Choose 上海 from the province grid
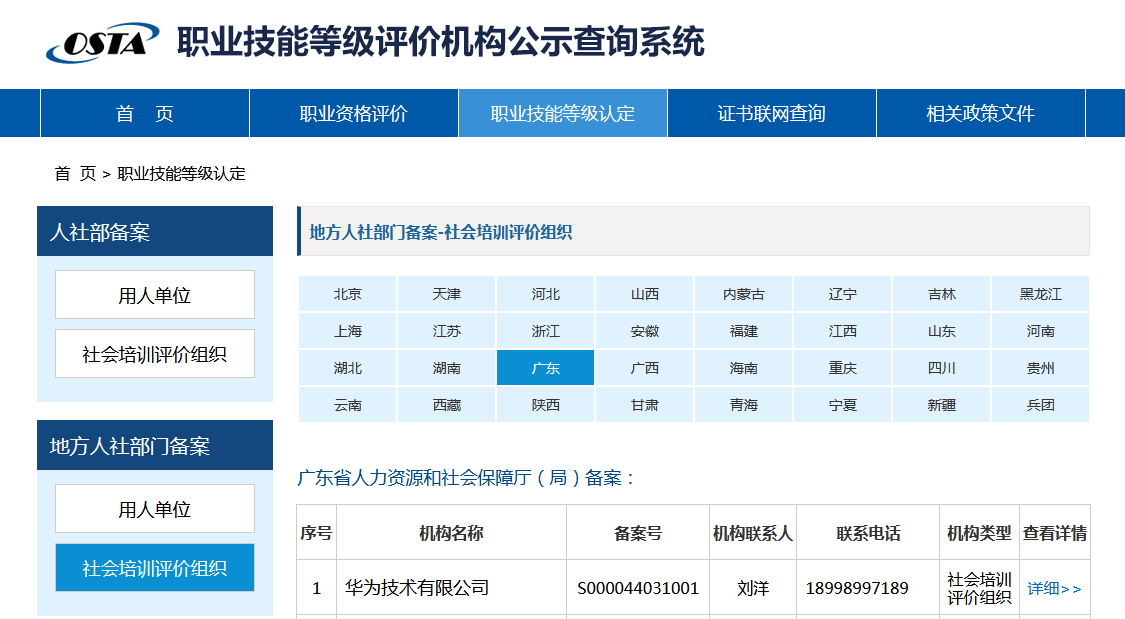This screenshot has height=619, width=1125. coord(348,331)
